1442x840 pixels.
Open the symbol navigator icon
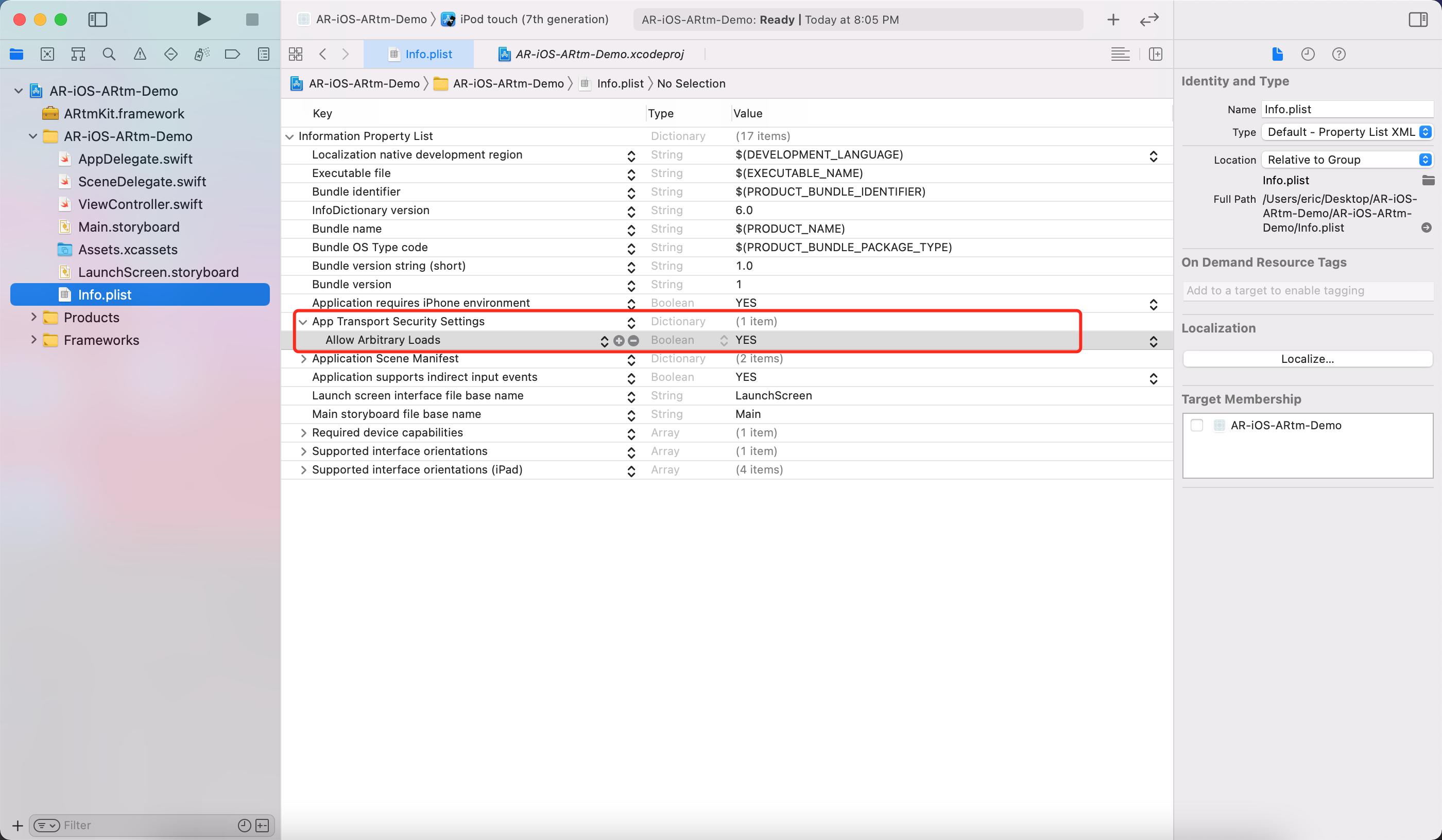(78, 55)
